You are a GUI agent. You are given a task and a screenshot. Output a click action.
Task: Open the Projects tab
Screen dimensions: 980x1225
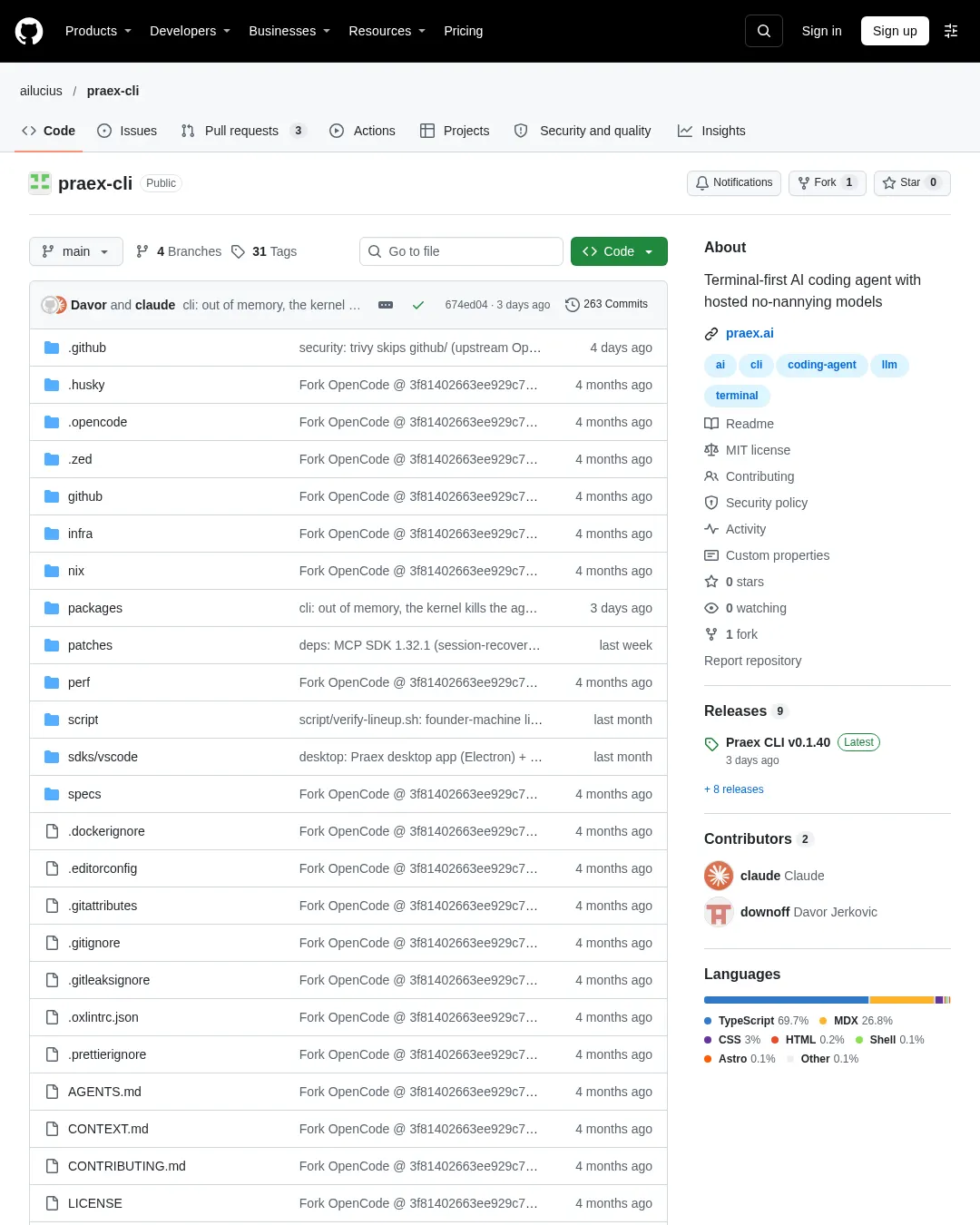(455, 131)
